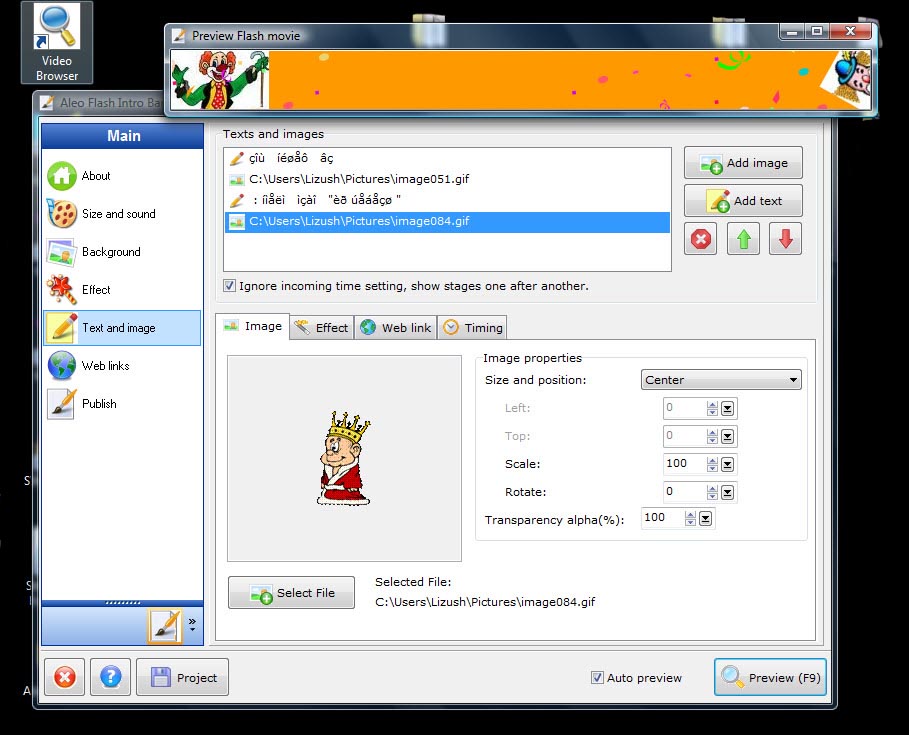This screenshot has width=909, height=735.
Task: Open the Size and position dropdown
Action: point(721,380)
